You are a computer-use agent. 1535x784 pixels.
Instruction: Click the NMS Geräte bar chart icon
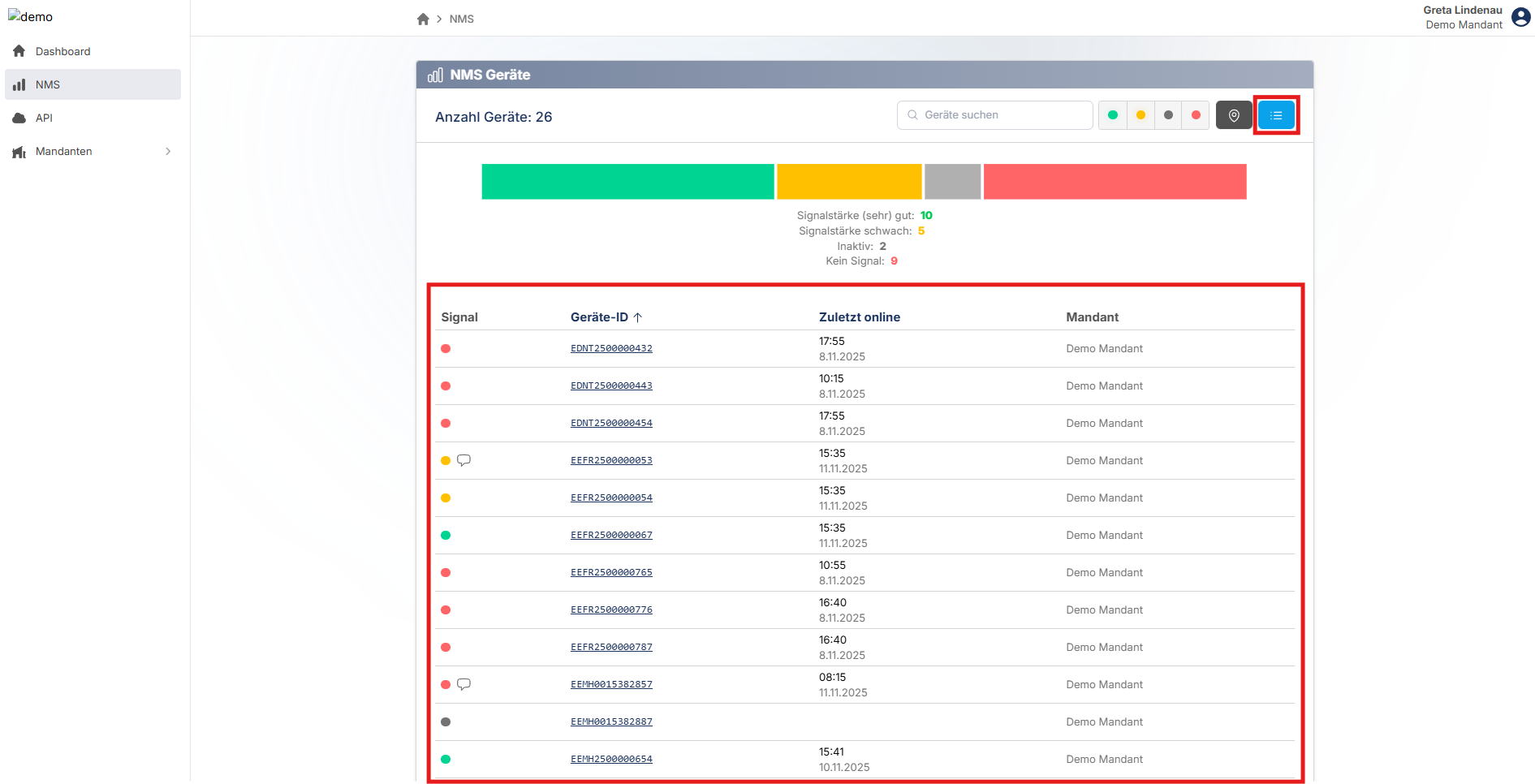(x=435, y=75)
